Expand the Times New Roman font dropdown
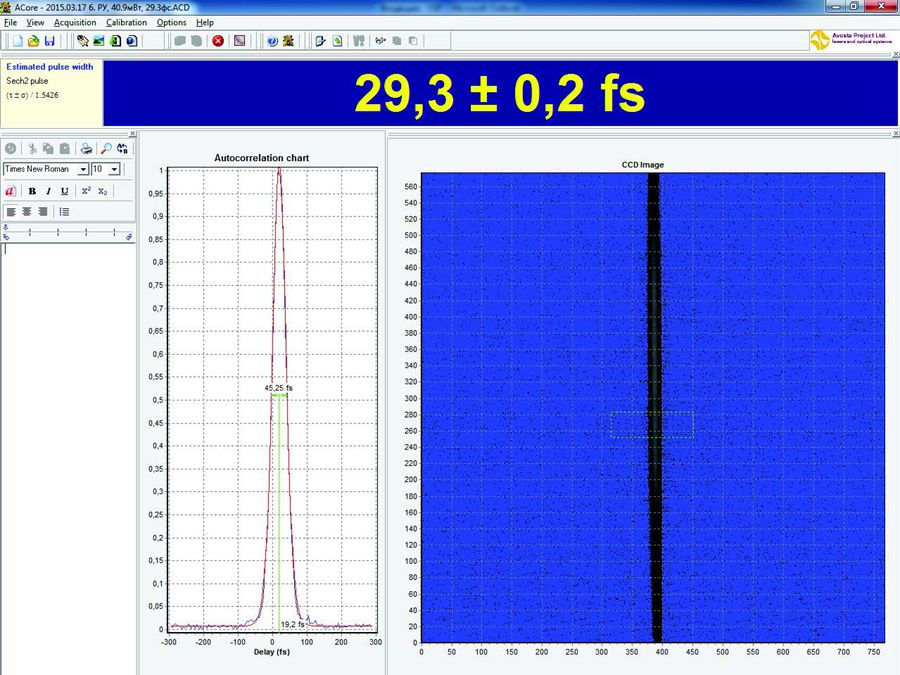The height and width of the screenshot is (675, 900). (x=83, y=169)
